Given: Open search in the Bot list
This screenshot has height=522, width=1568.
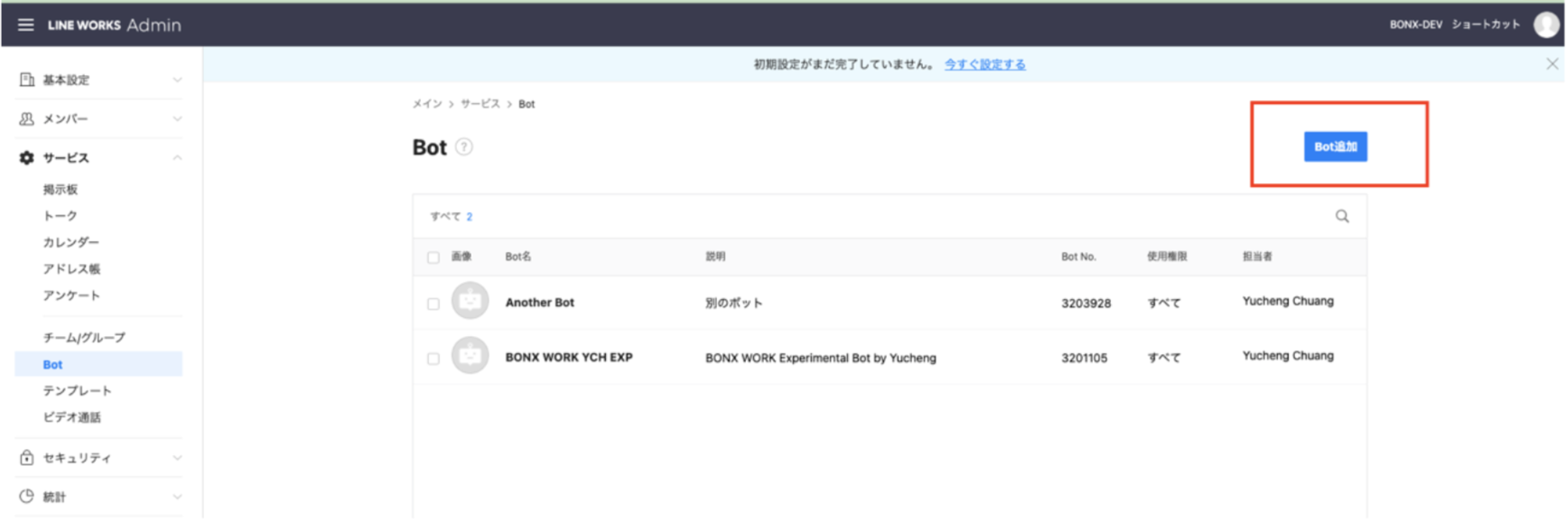Looking at the screenshot, I should (1342, 217).
